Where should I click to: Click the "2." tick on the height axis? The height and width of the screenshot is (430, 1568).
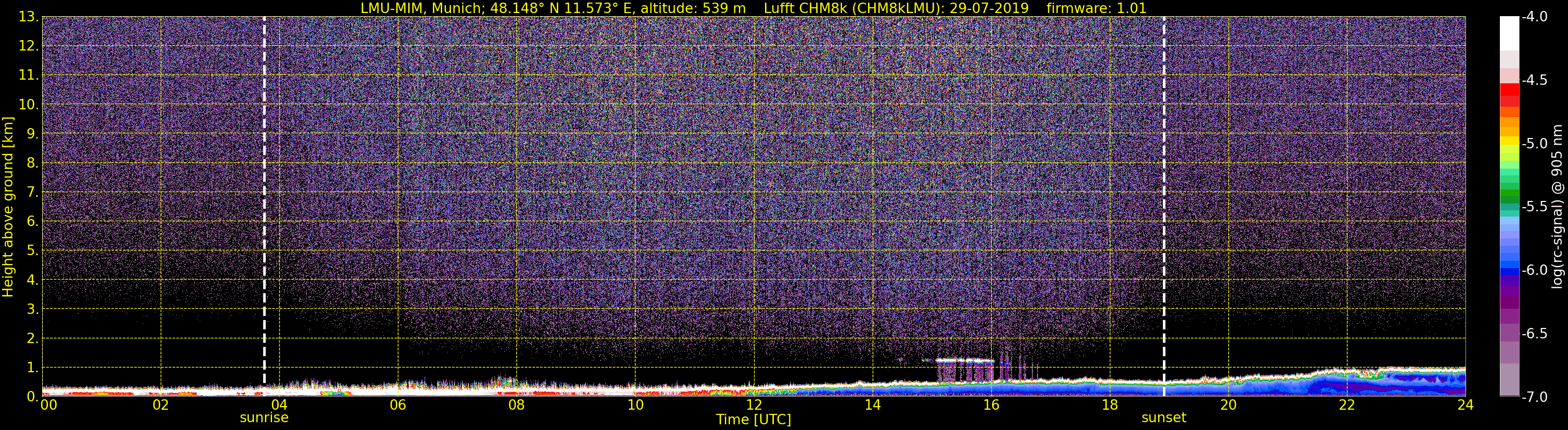(33, 338)
